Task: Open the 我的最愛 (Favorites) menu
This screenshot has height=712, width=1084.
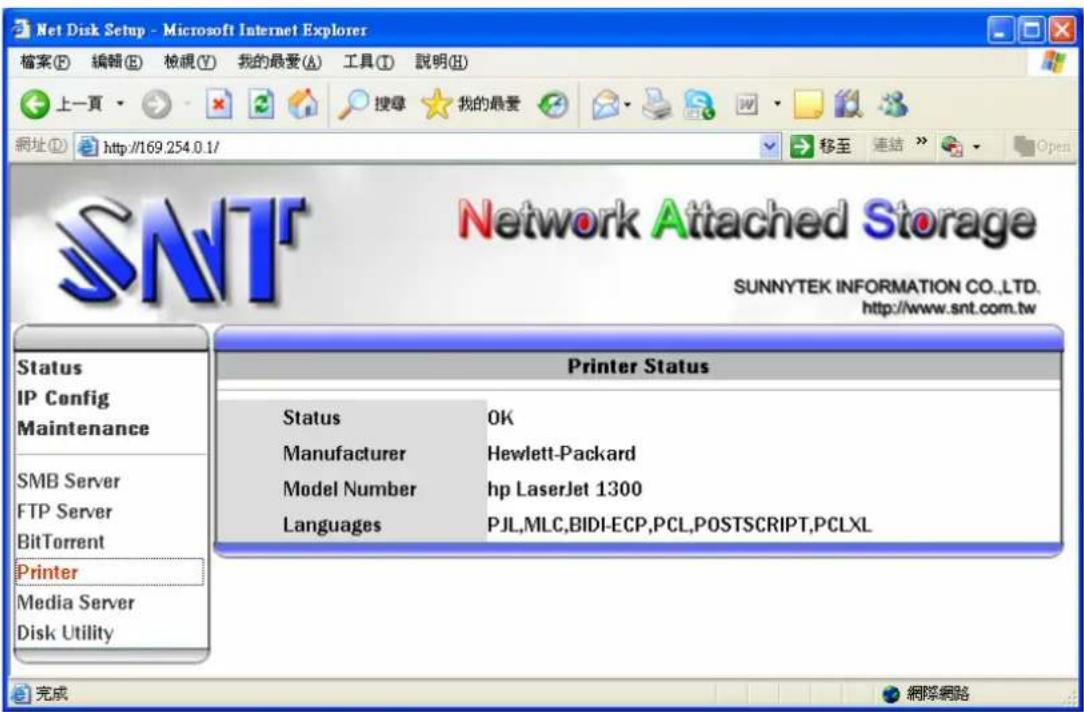Action: pos(279,62)
